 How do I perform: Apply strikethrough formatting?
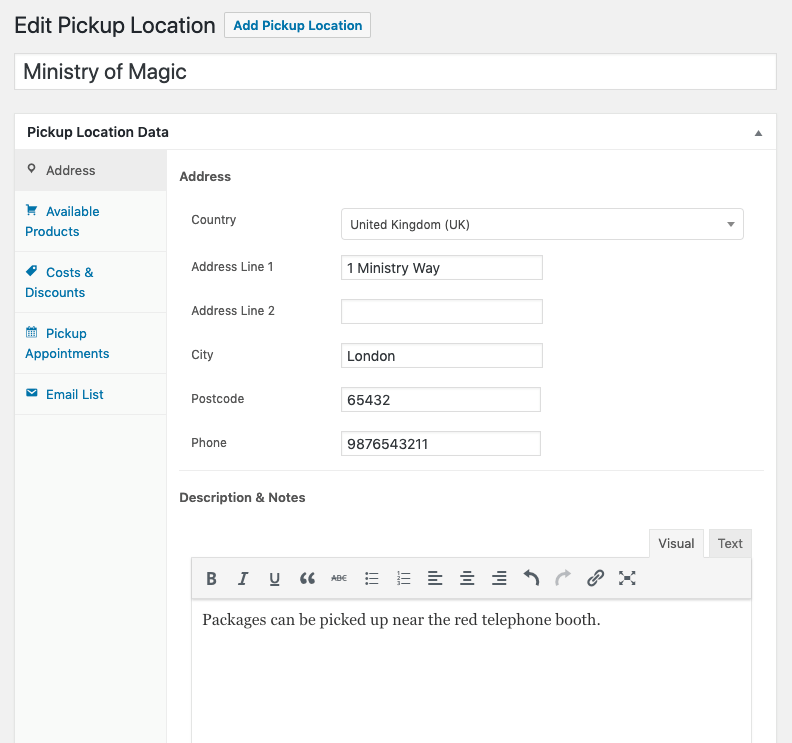pyautogui.click(x=339, y=578)
